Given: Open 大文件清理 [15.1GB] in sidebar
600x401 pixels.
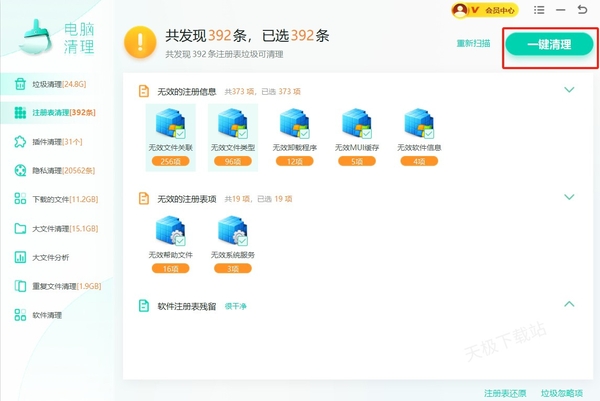Looking at the screenshot, I should point(57,228).
